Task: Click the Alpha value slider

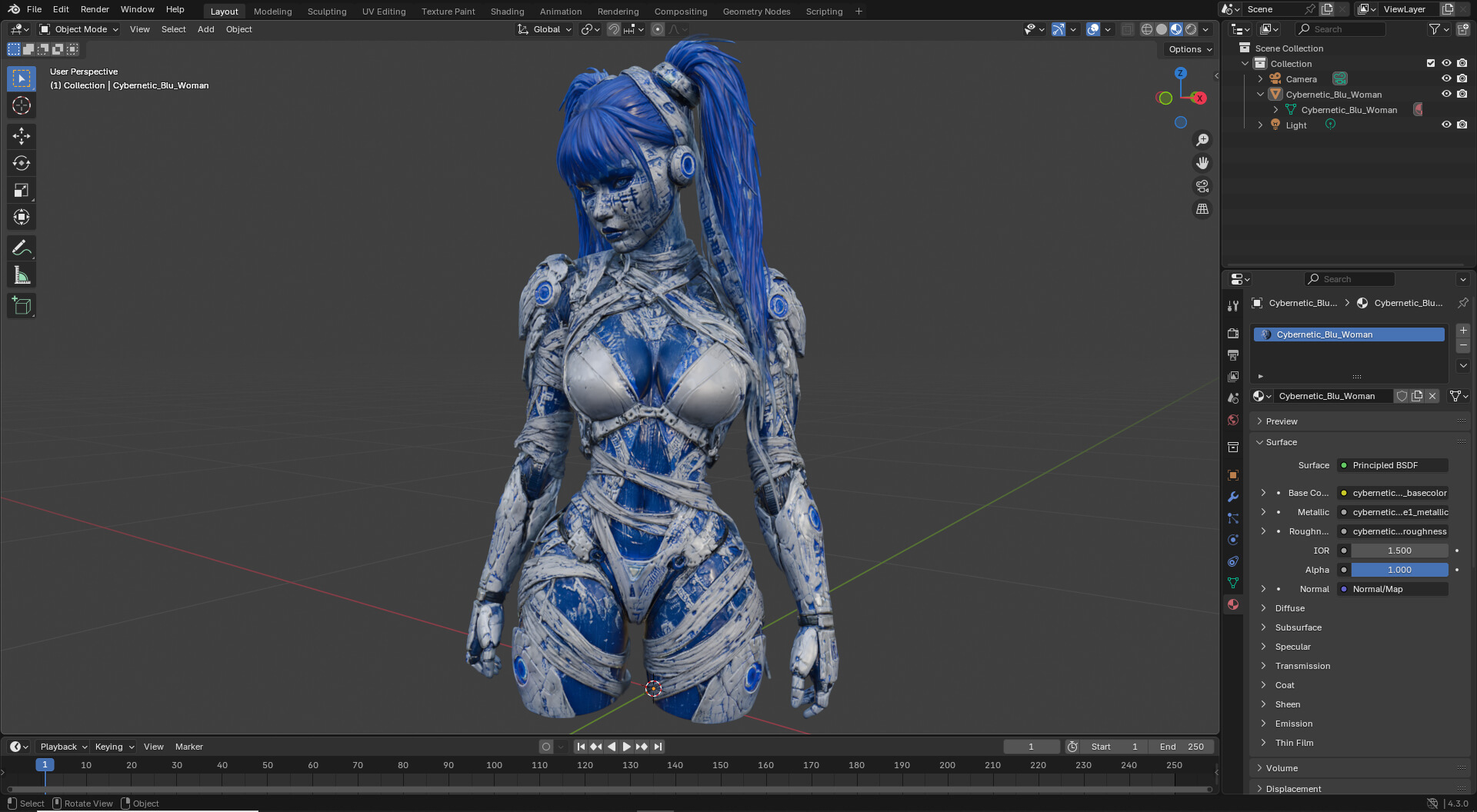Action: [x=1399, y=570]
